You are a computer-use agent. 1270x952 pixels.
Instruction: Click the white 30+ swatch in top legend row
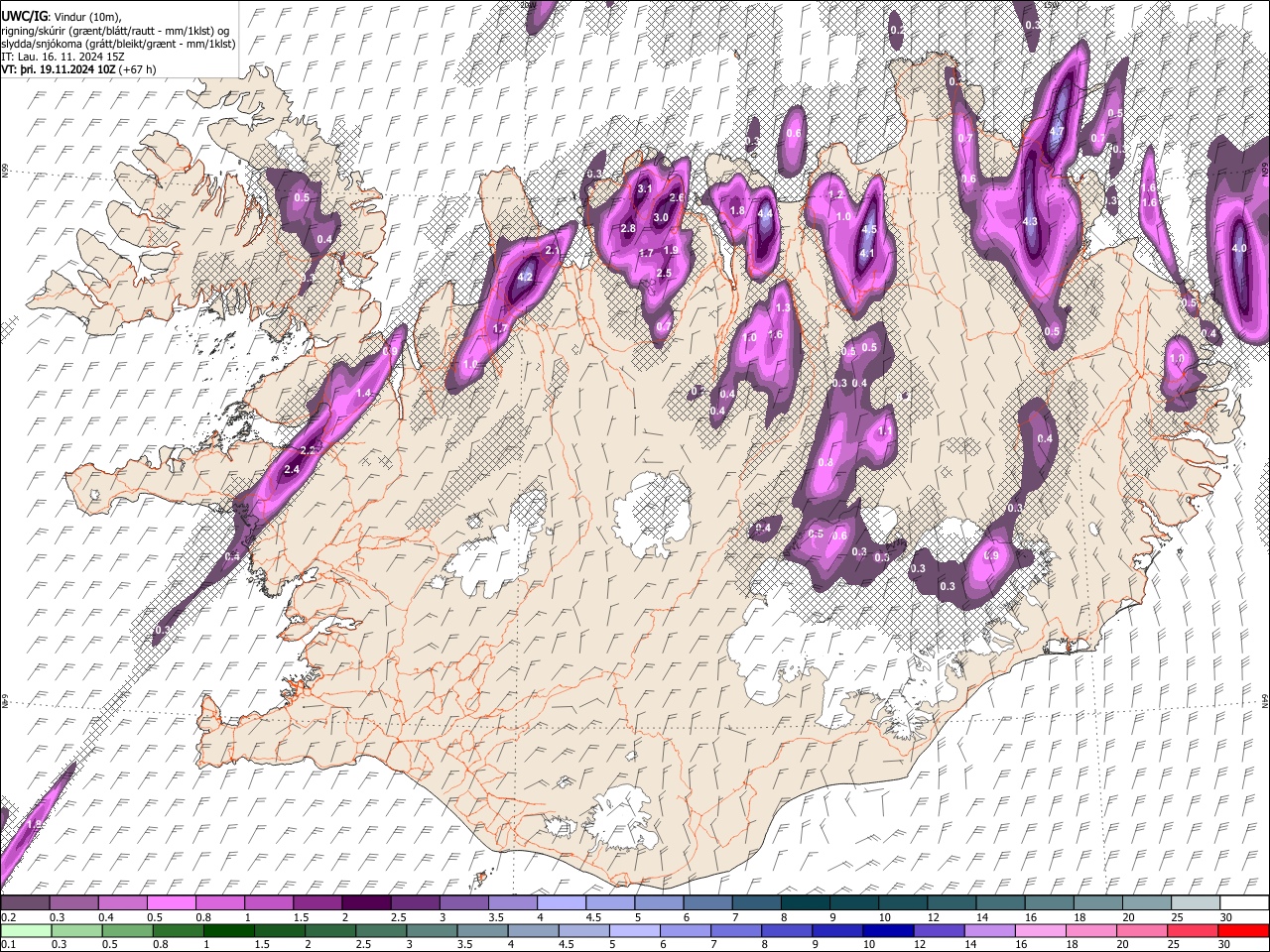point(1244,903)
